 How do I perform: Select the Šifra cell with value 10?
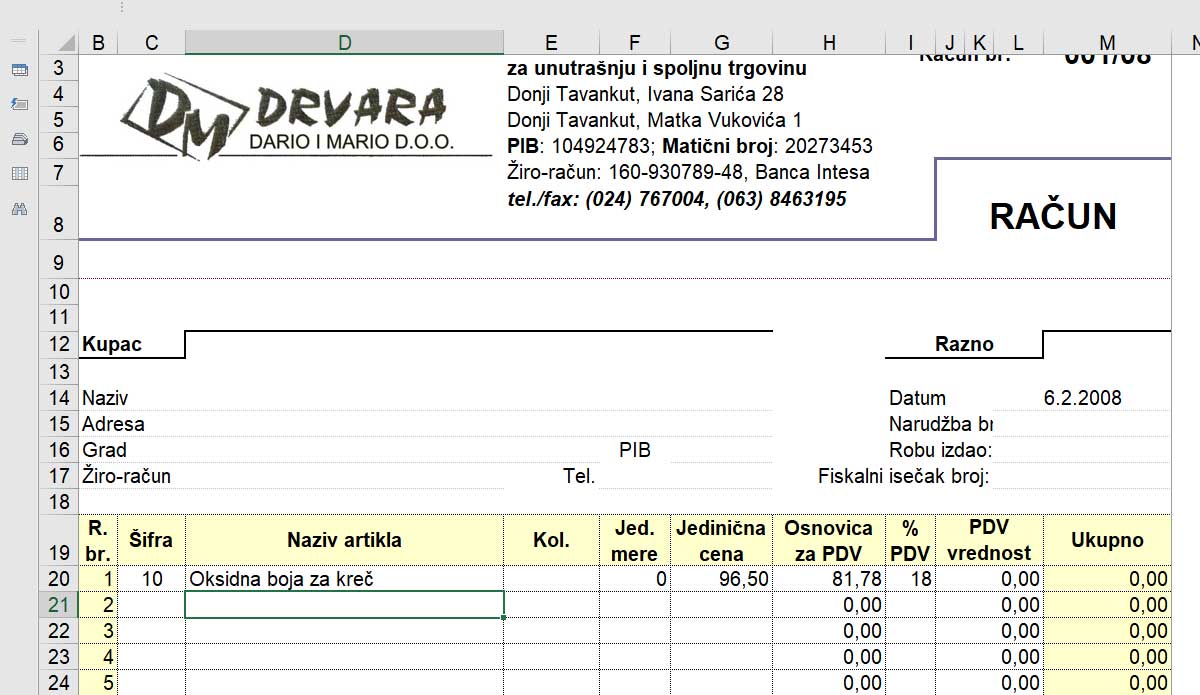click(151, 579)
